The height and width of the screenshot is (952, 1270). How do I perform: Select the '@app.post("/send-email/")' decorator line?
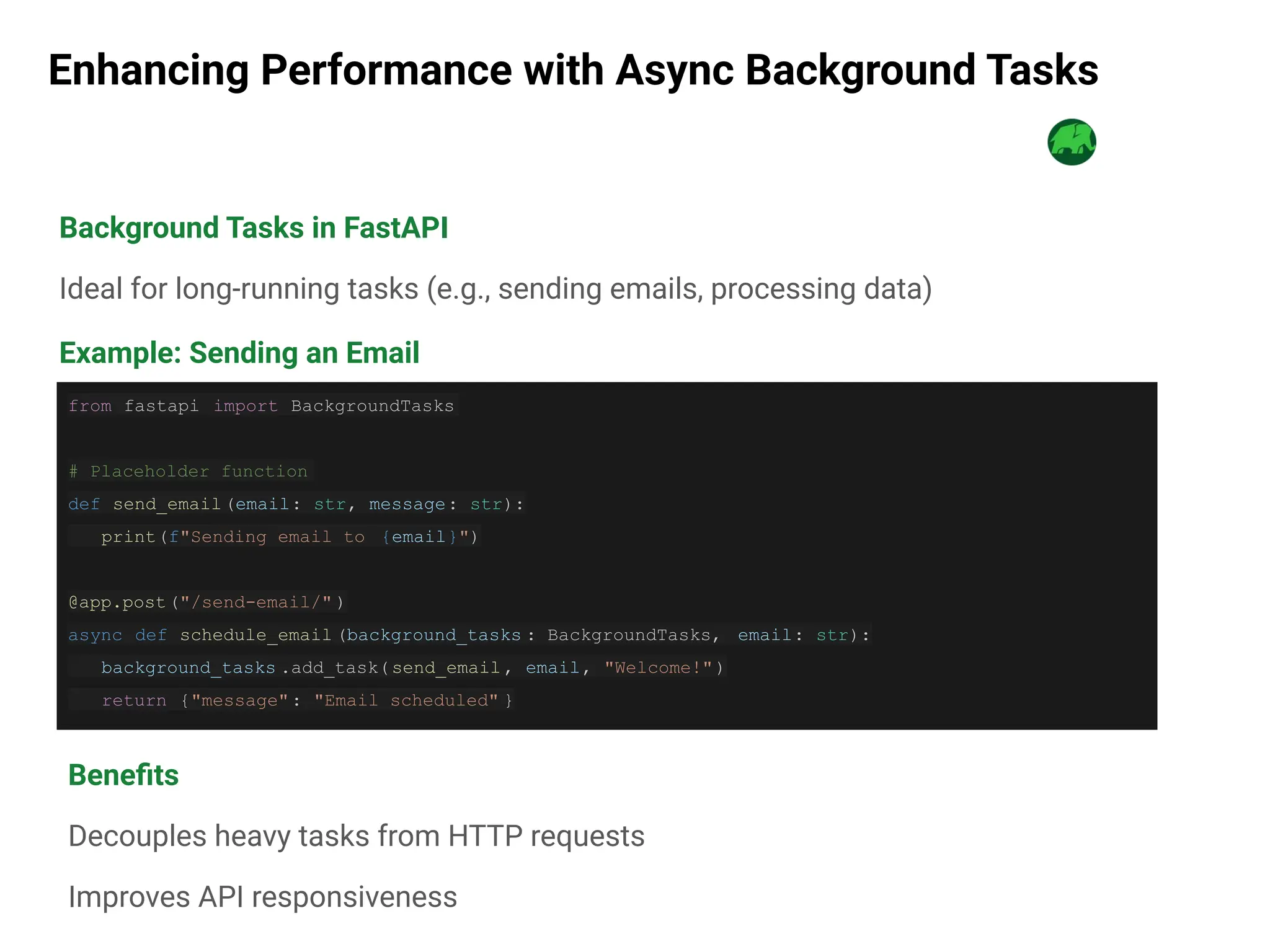tap(206, 602)
